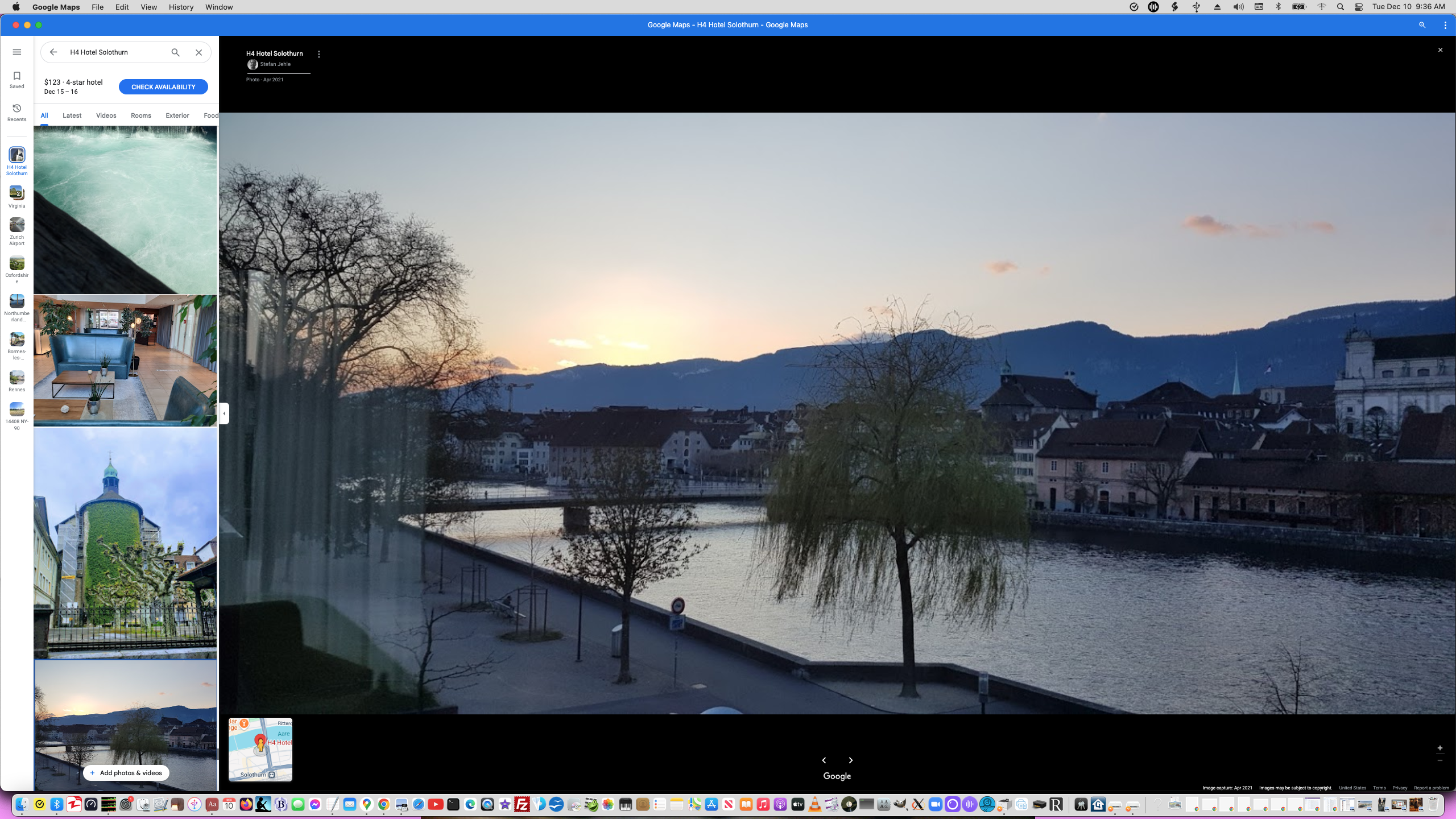1456x819 pixels.
Task: Open photo options three-dot menu
Action: click(x=319, y=55)
